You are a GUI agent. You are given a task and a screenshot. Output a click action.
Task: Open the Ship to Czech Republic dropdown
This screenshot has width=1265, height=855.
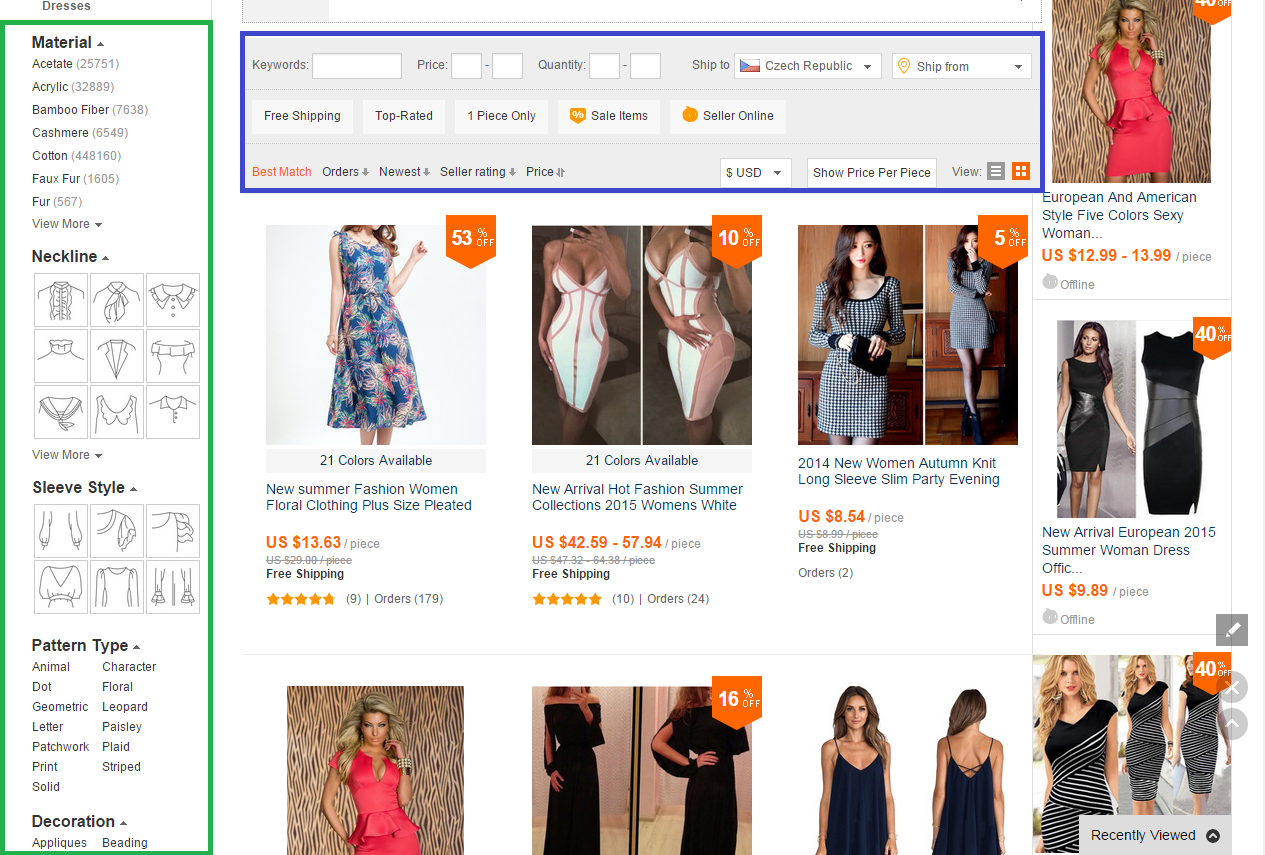(x=807, y=66)
